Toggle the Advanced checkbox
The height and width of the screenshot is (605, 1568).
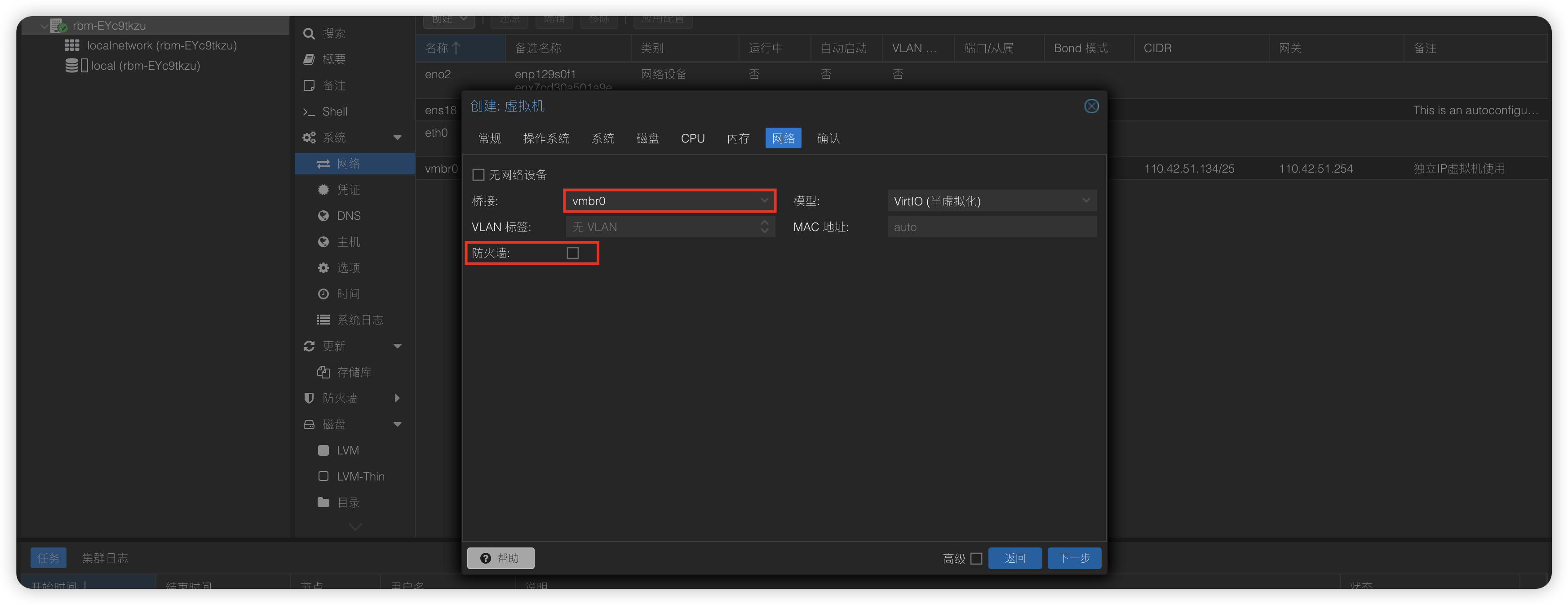pyautogui.click(x=976, y=558)
